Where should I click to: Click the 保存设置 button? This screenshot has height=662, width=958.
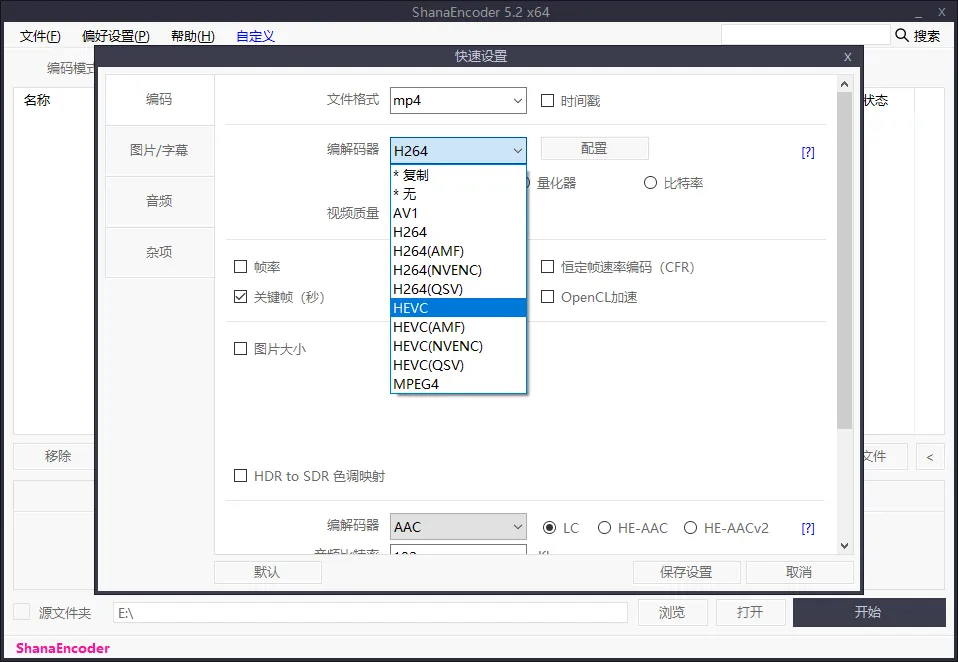(x=685, y=572)
